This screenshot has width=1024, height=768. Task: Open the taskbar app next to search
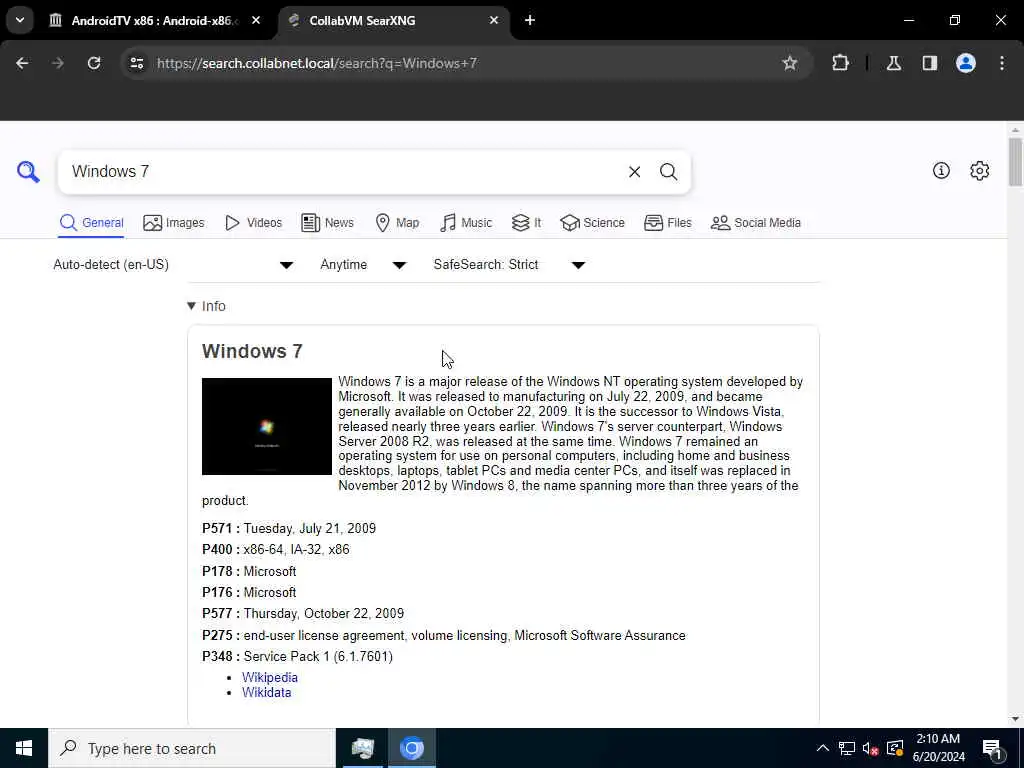(362, 748)
